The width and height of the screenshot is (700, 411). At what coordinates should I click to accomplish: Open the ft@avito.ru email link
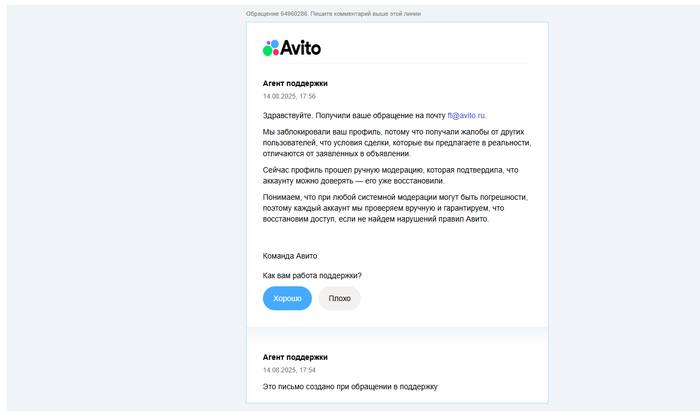click(466, 116)
